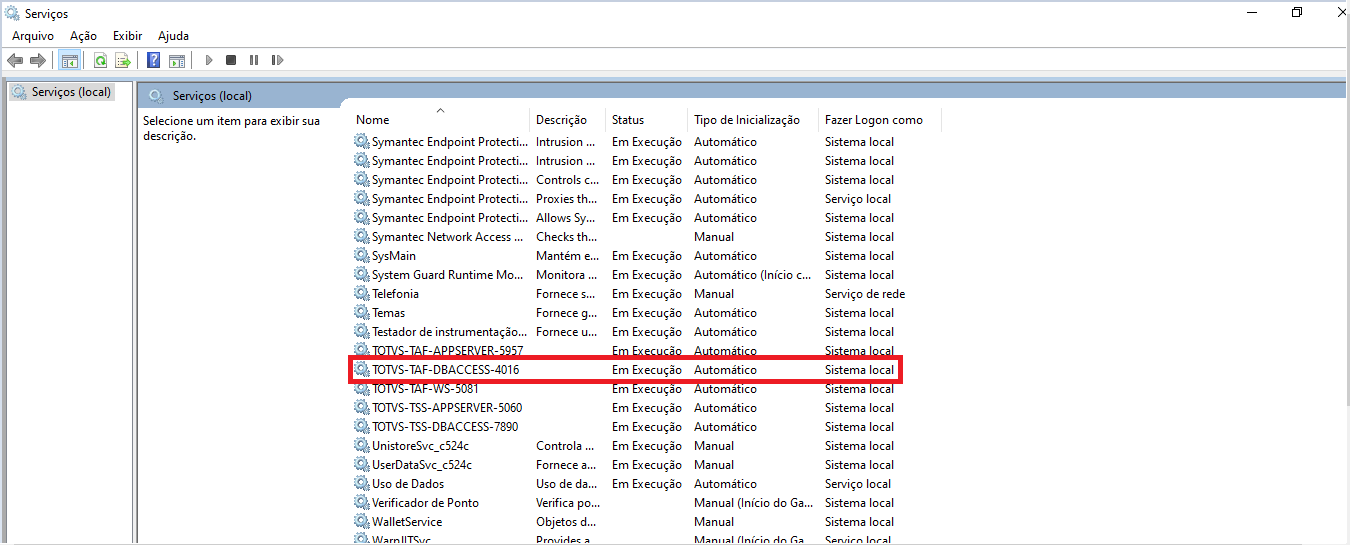Click gear icon beside Uso de Dados
The image size is (1350, 545).
coord(362,484)
